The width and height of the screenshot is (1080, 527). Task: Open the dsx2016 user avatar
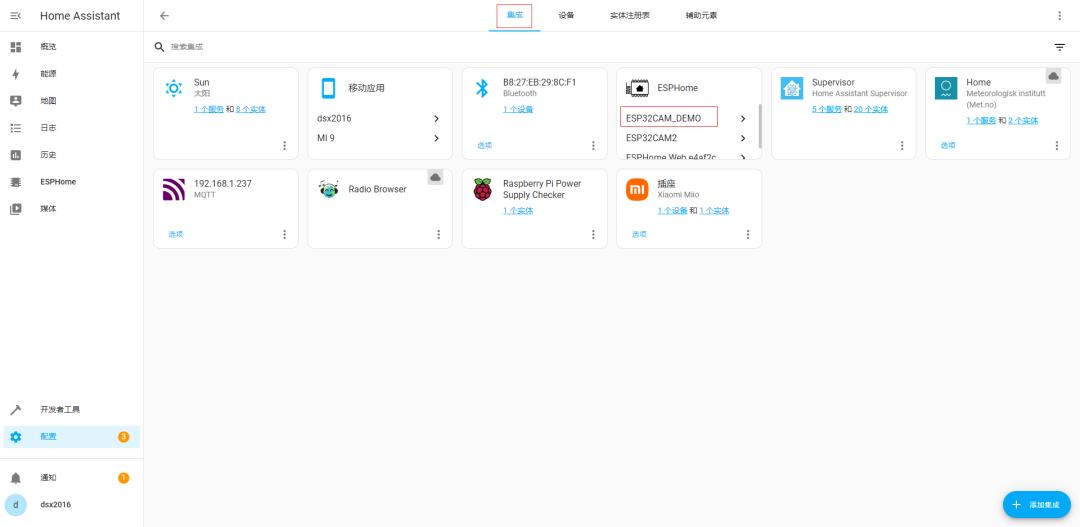click(16, 505)
